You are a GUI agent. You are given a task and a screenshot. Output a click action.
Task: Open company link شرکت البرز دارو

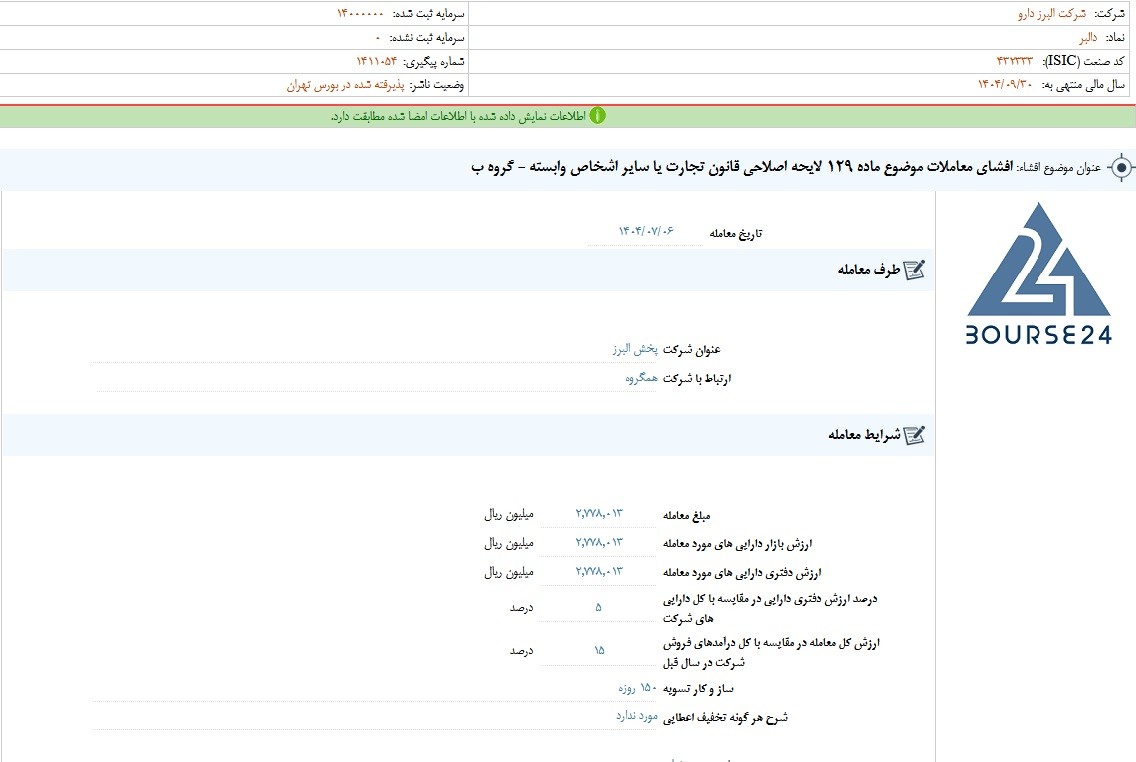(x=1051, y=14)
